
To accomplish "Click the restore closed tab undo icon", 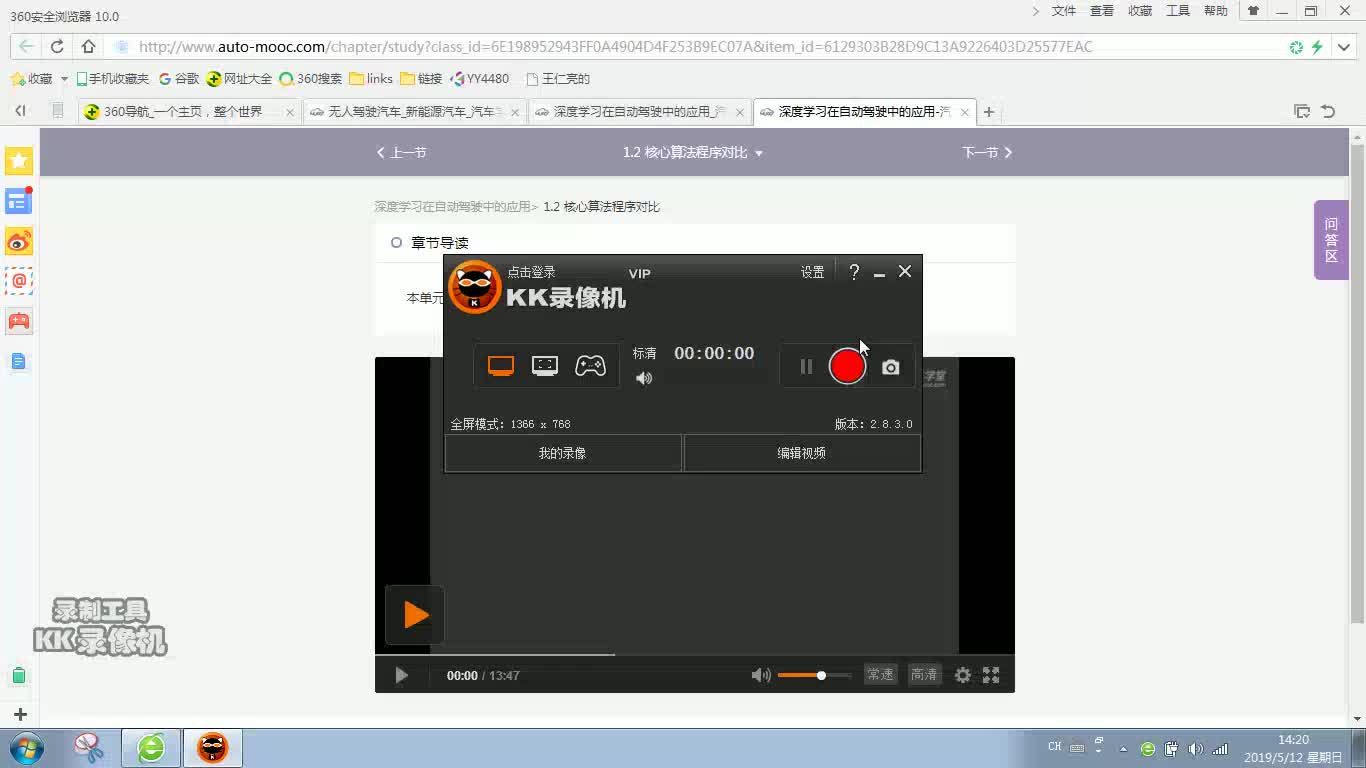I will pyautogui.click(x=1328, y=112).
